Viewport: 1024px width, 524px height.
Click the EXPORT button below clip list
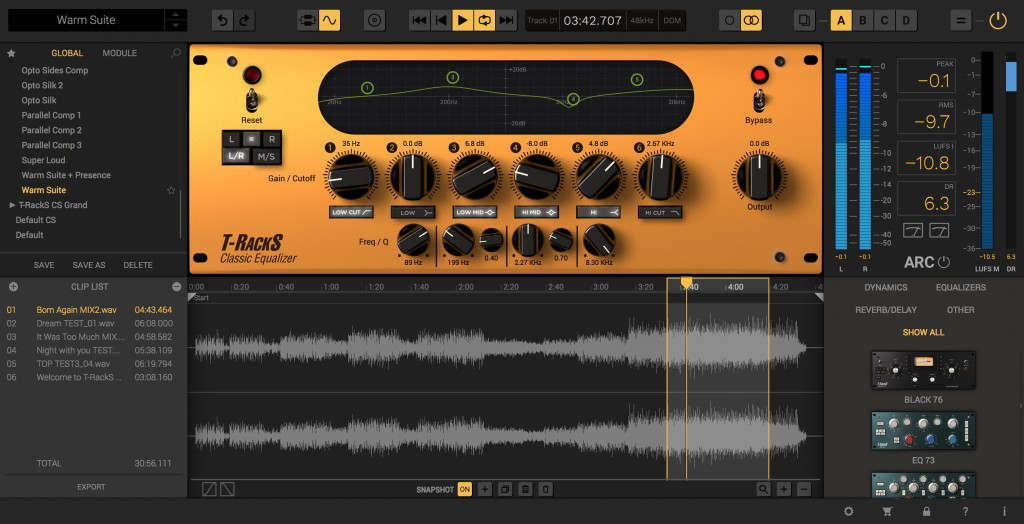tap(91, 487)
